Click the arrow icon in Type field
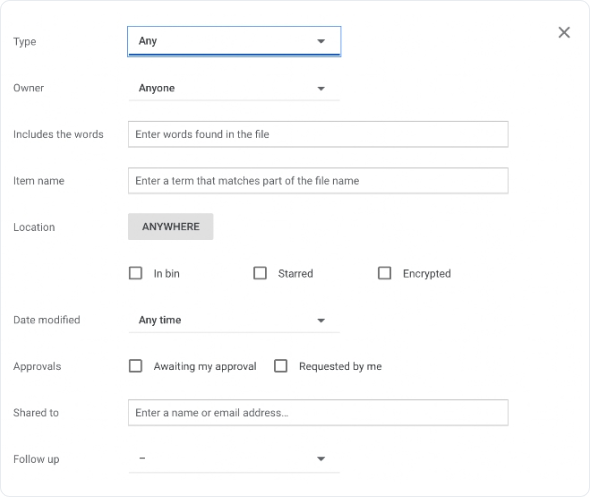This screenshot has width=590, height=497. 321,41
